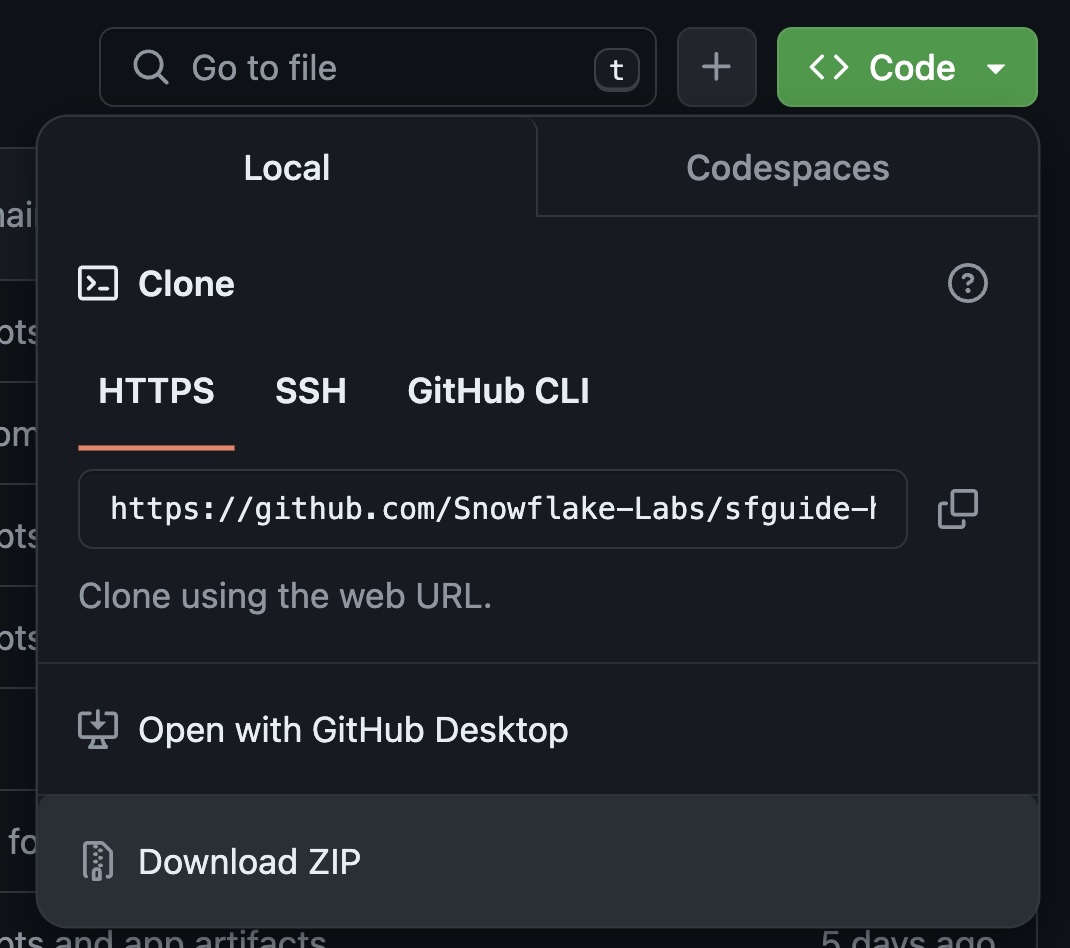Click Open with GitHub Desktop
The image size is (1070, 948).
coord(353,730)
